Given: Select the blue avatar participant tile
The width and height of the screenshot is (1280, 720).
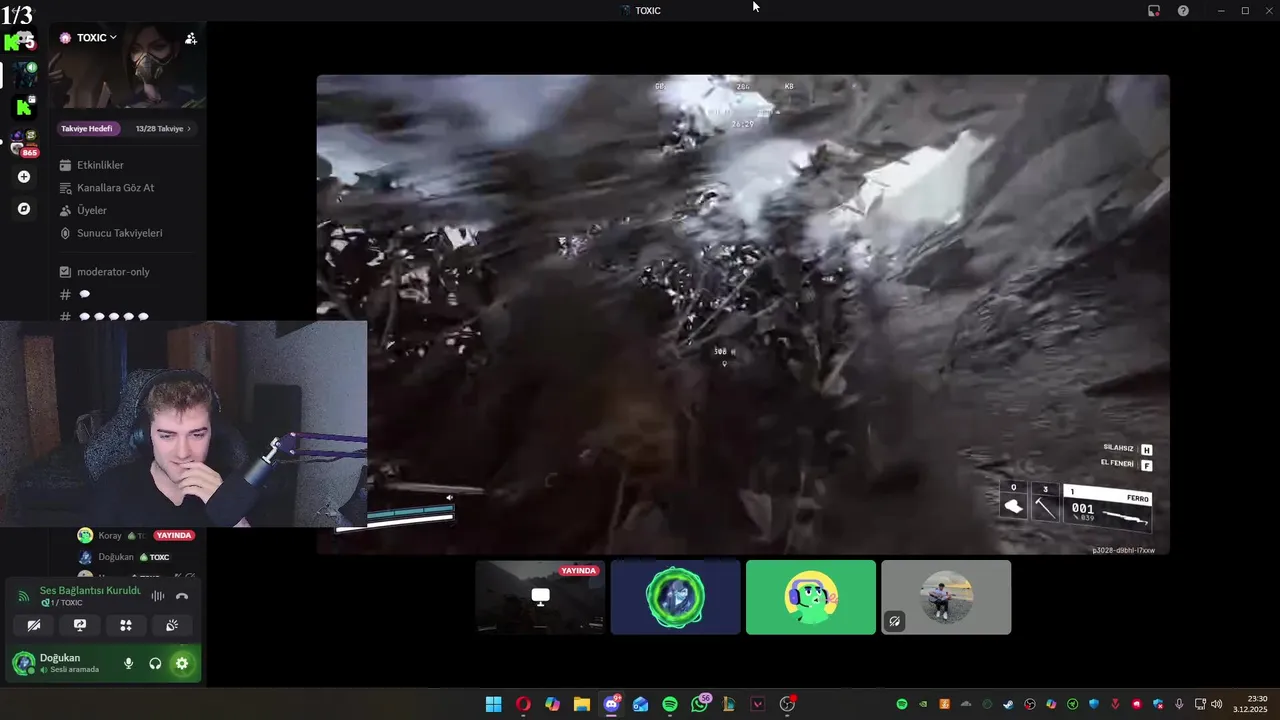Looking at the screenshot, I should tap(676, 597).
